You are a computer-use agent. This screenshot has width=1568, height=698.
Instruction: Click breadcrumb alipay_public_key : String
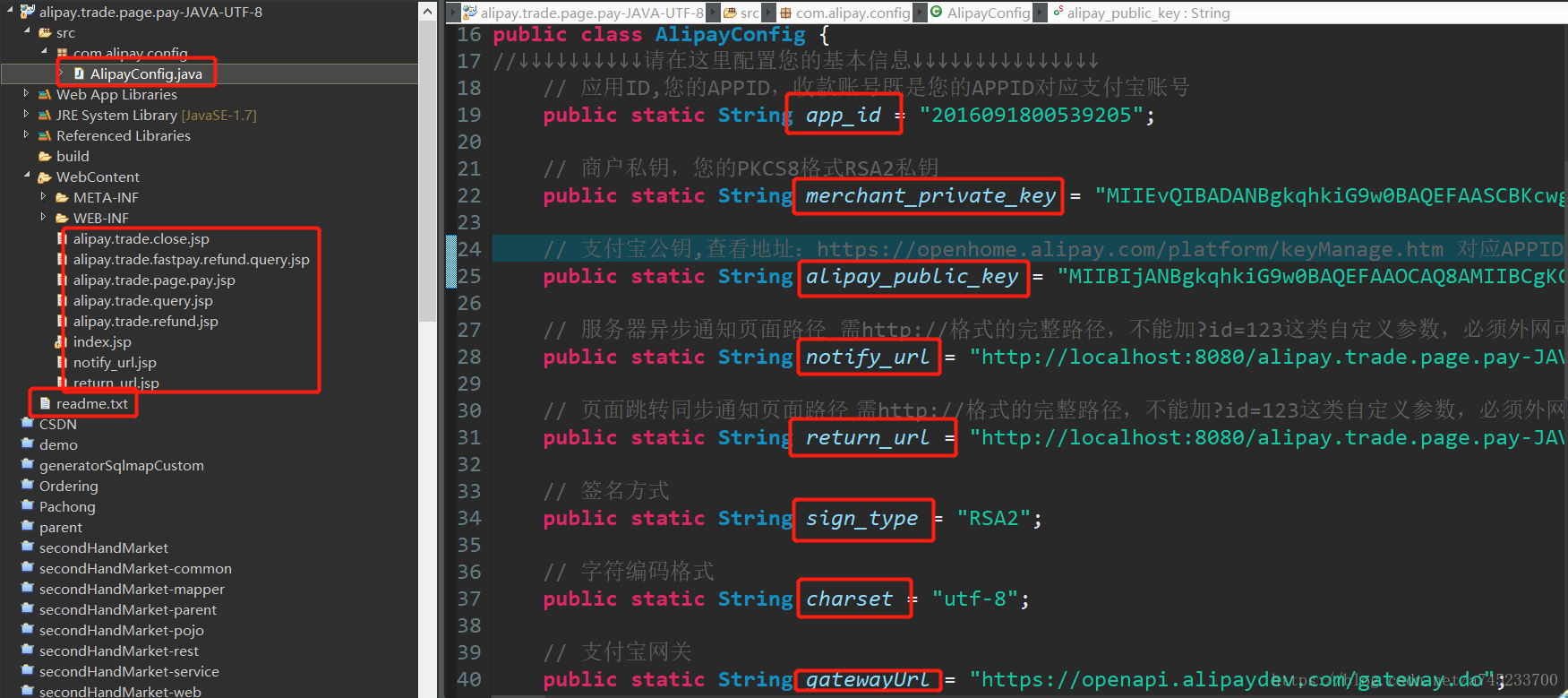(x=1148, y=13)
